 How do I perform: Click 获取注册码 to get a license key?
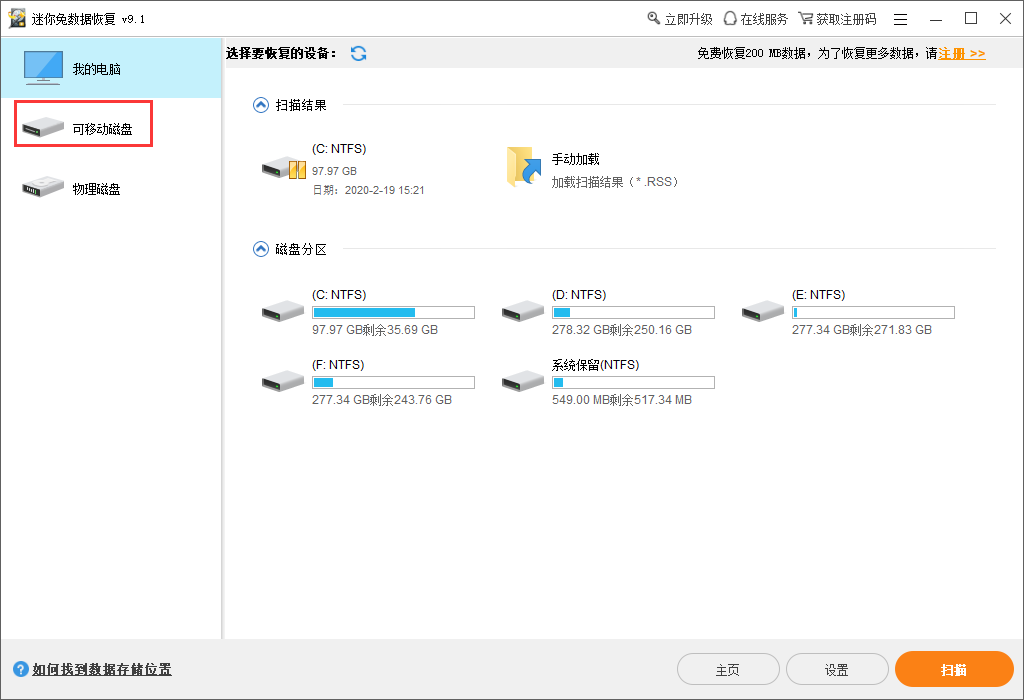[837, 19]
